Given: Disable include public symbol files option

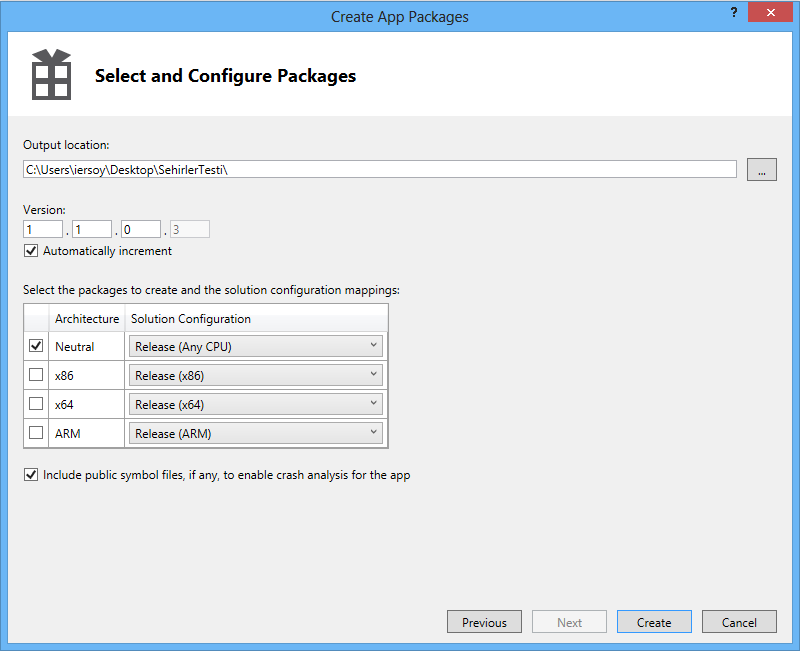Looking at the screenshot, I should click(31, 475).
